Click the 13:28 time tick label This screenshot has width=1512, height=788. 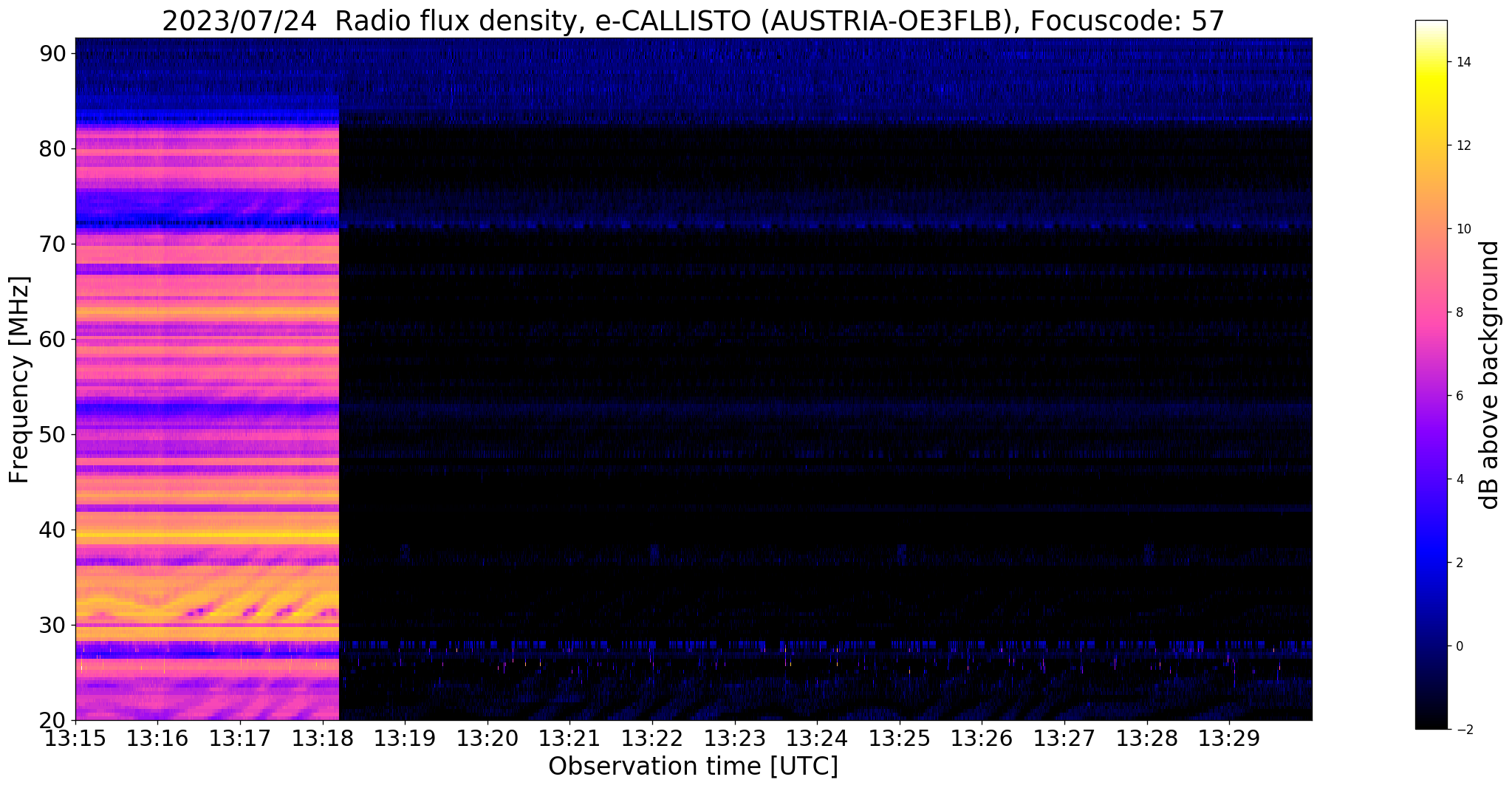click(x=1147, y=739)
